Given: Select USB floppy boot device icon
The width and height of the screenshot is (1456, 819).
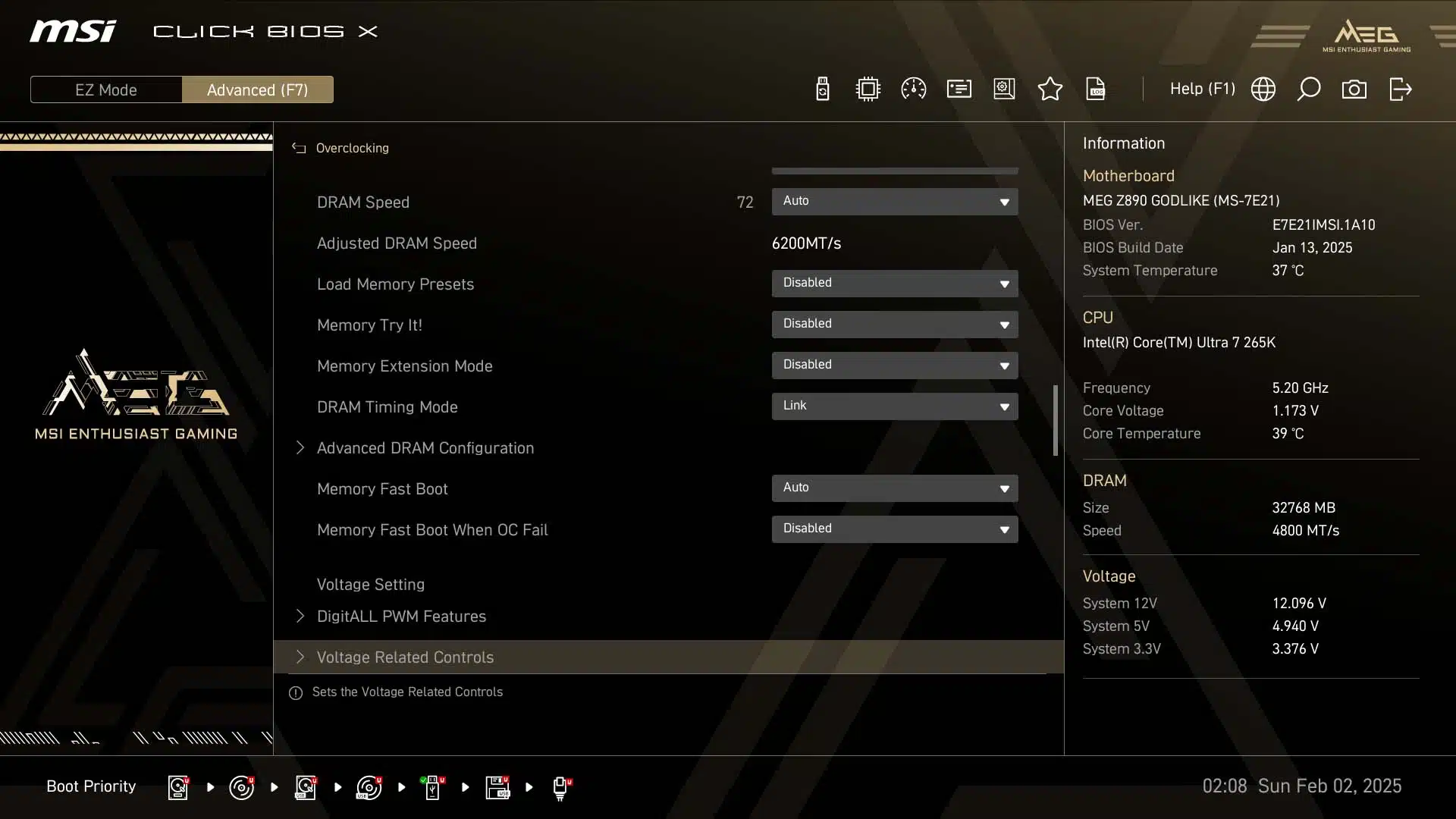Looking at the screenshot, I should [497, 787].
